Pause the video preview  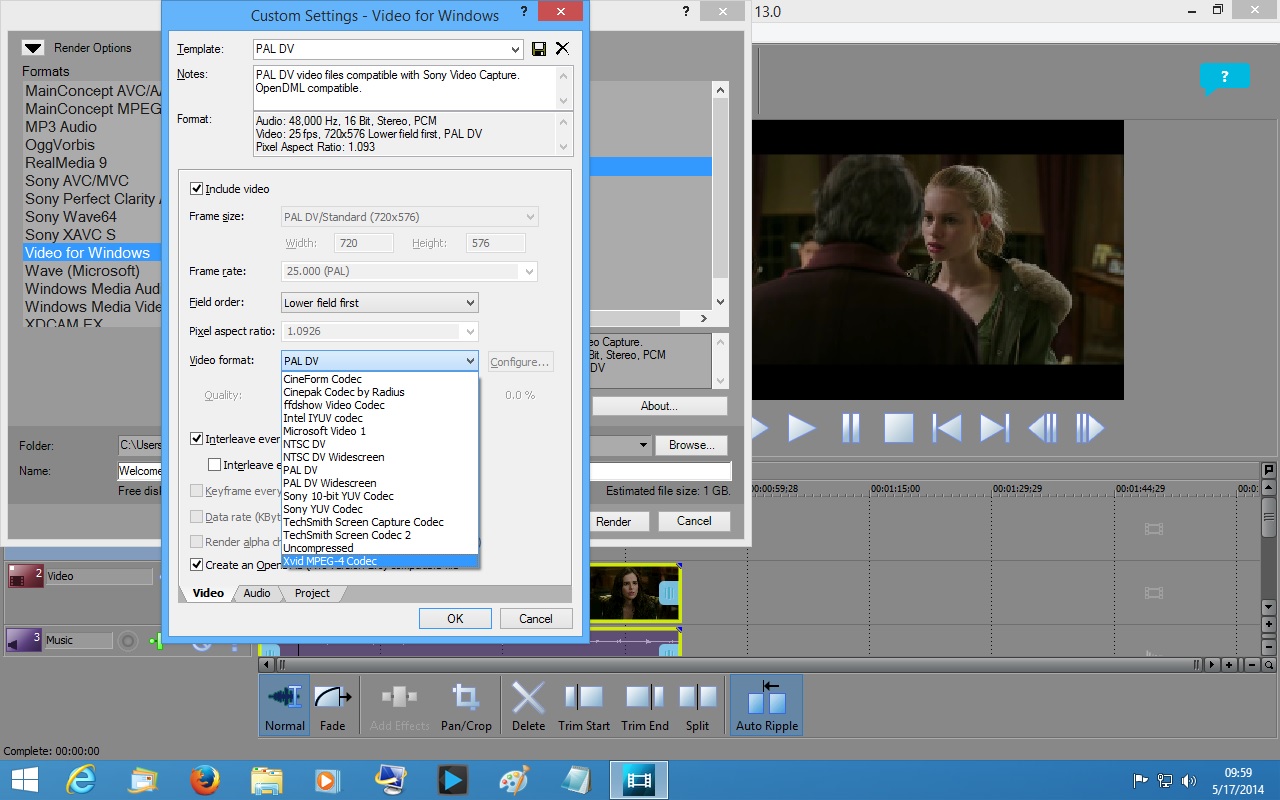click(851, 428)
